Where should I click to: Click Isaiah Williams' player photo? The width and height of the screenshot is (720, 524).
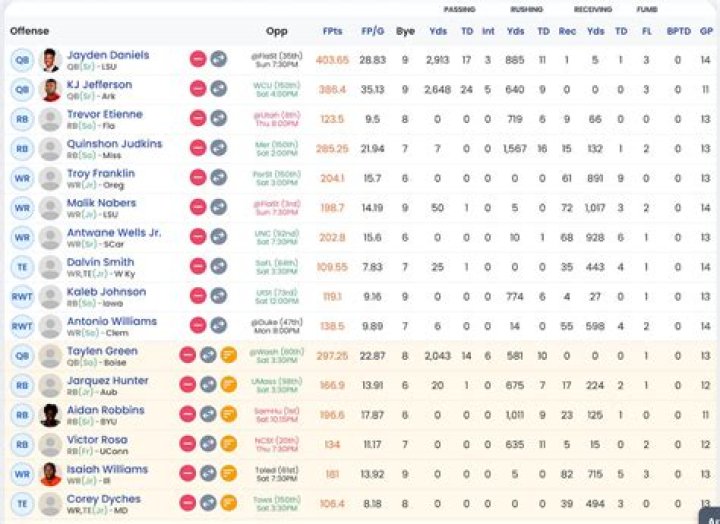pyautogui.click(x=50, y=474)
